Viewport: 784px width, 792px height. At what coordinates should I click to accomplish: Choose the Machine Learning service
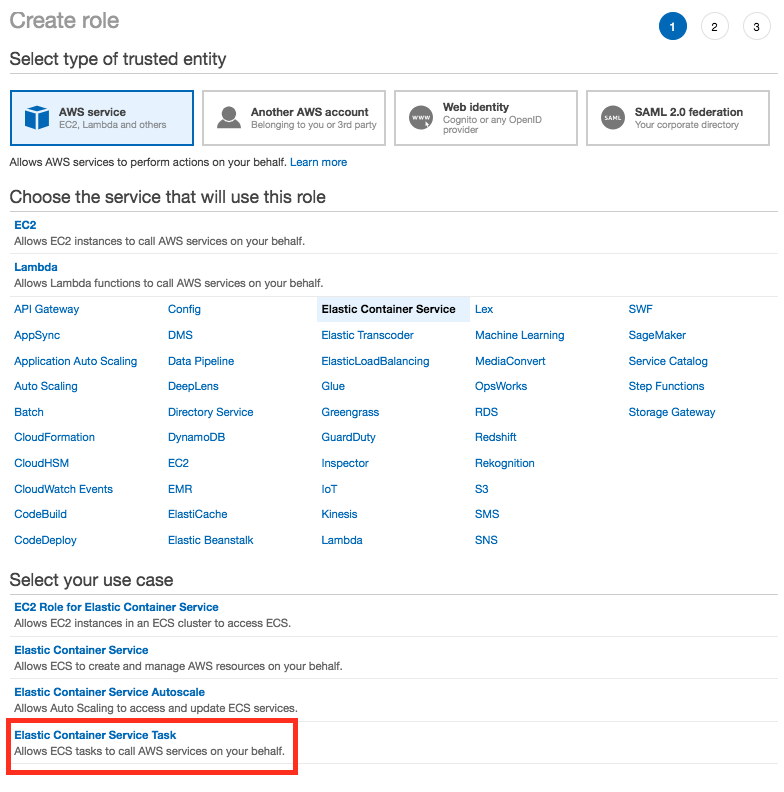pos(520,335)
